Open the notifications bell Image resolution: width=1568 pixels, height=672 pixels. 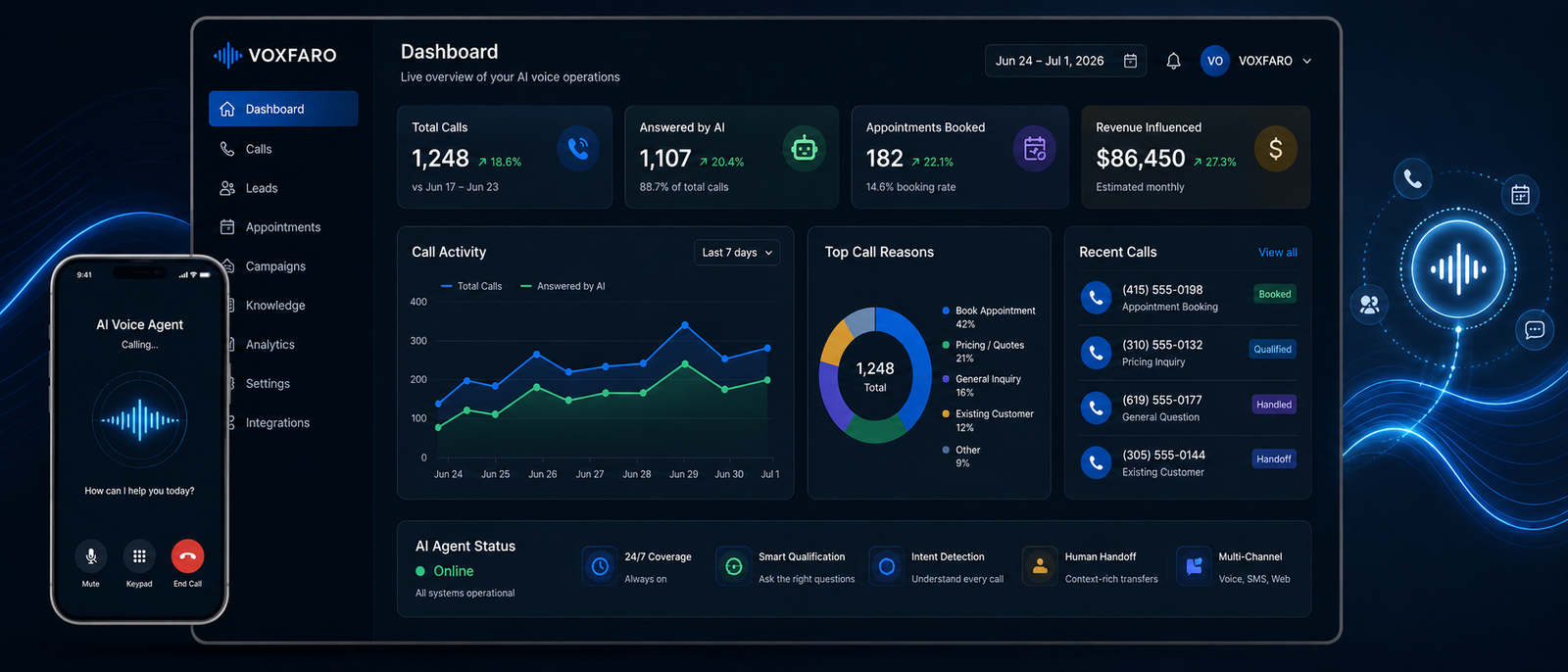[1173, 61]
